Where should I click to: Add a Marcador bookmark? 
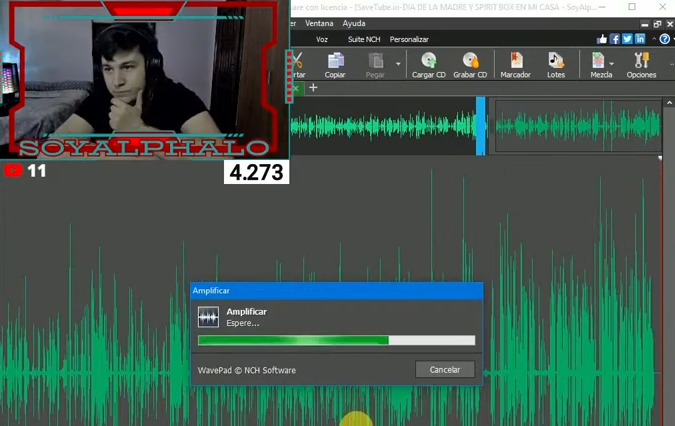[x=515, y=65]
